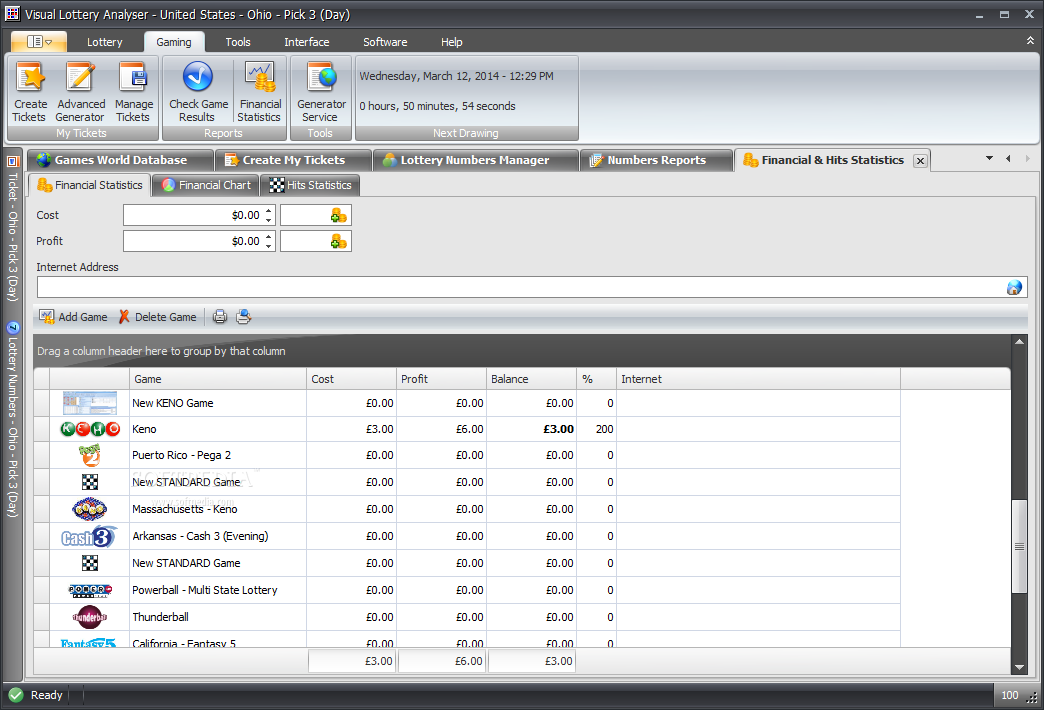This screenshot has width=1044, height=710.
Task: Open Create Tickets tool
Action: [x=30, y=92]
